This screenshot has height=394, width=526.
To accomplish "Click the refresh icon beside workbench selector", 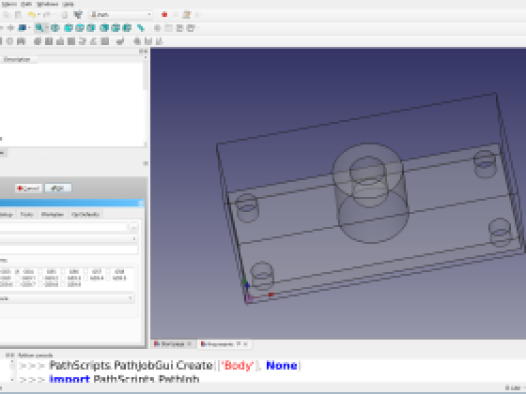I will (x=78, y=14).
